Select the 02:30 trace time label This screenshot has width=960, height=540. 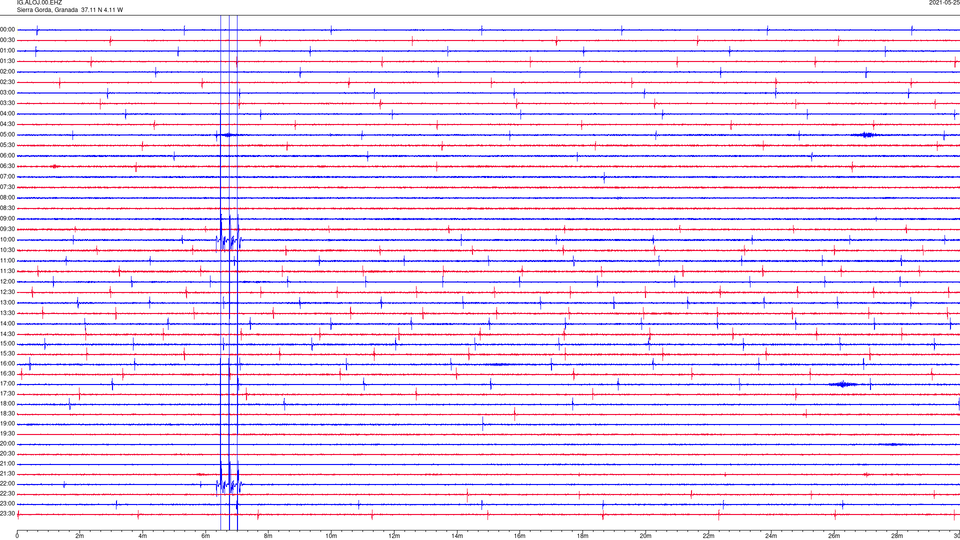pos(8,82)
